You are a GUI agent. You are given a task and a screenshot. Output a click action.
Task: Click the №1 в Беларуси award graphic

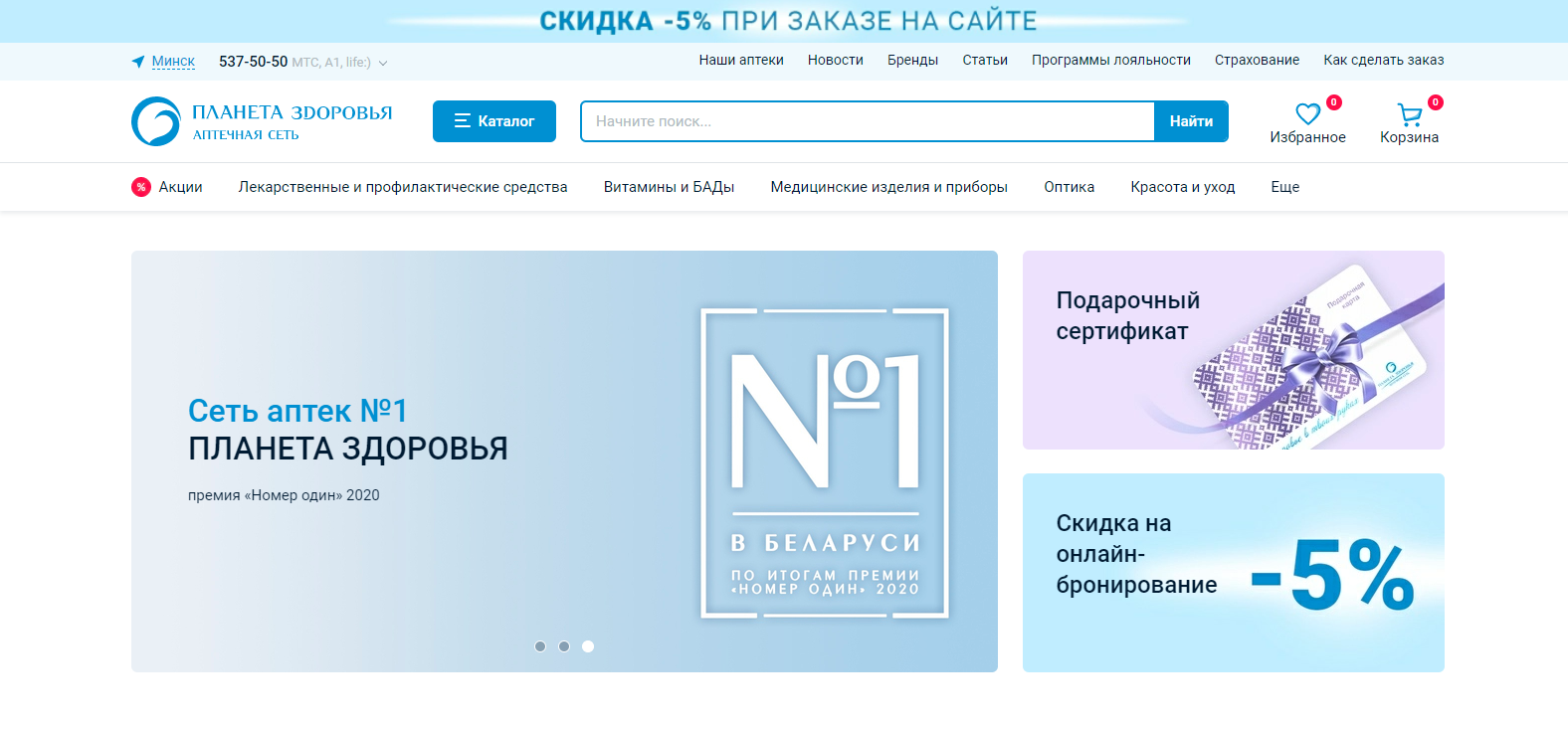tap(825, 463)
